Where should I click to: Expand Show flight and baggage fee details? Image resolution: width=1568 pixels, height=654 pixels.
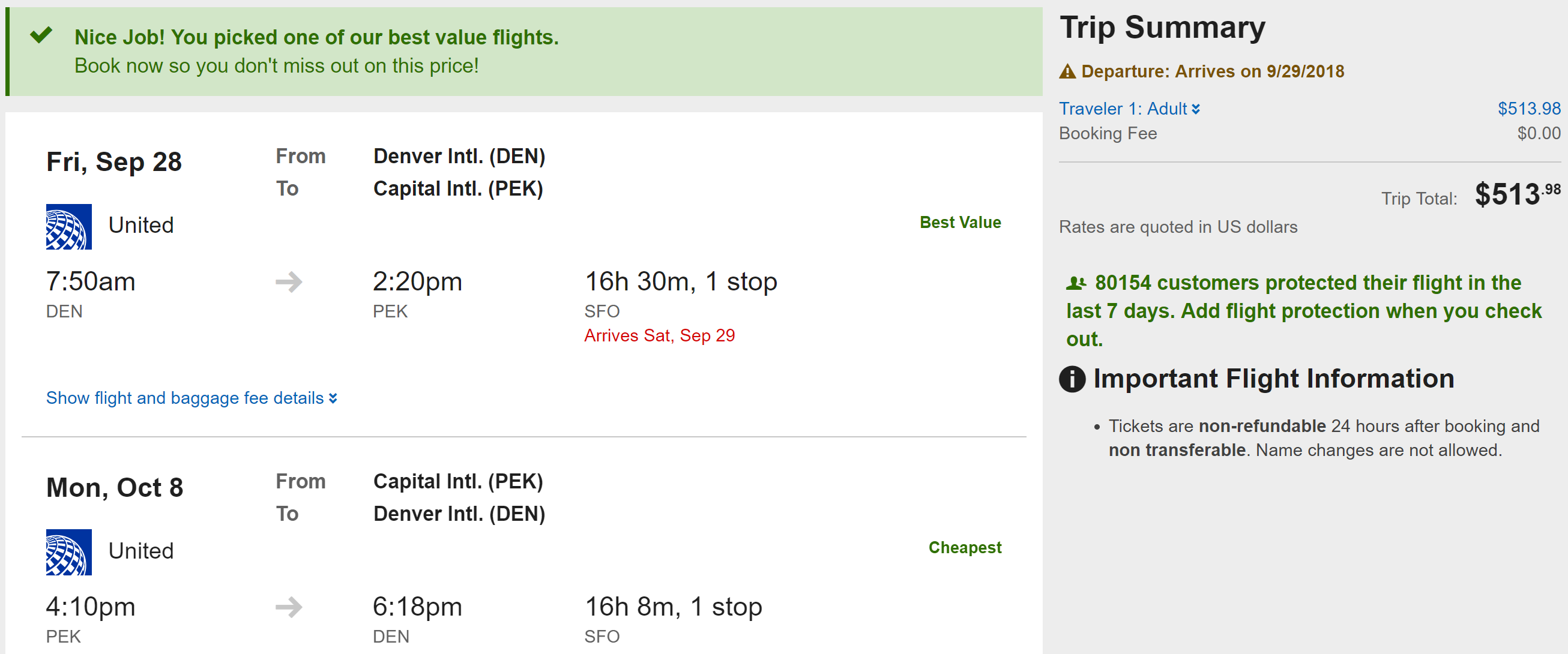[x=191, y=398]
